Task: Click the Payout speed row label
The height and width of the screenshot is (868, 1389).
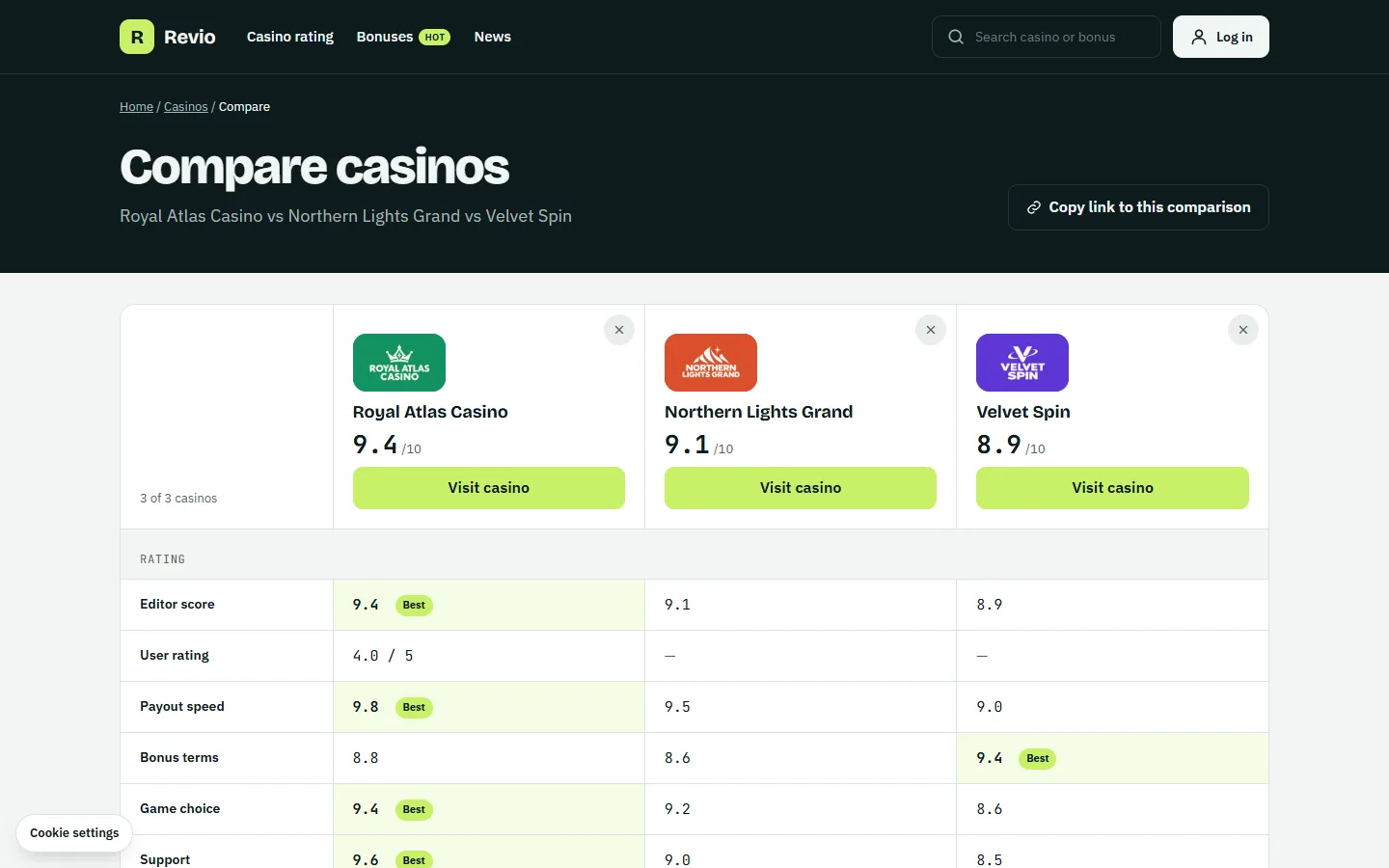Action: pyautogui.click(x=182, y=707)
